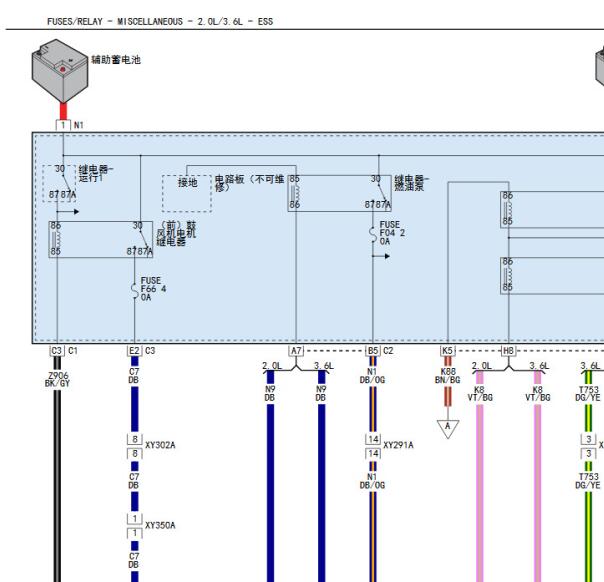The height and width of the screenshot is (582, 604).
Task: Click connector pin box C3
Action: (57, 351)
